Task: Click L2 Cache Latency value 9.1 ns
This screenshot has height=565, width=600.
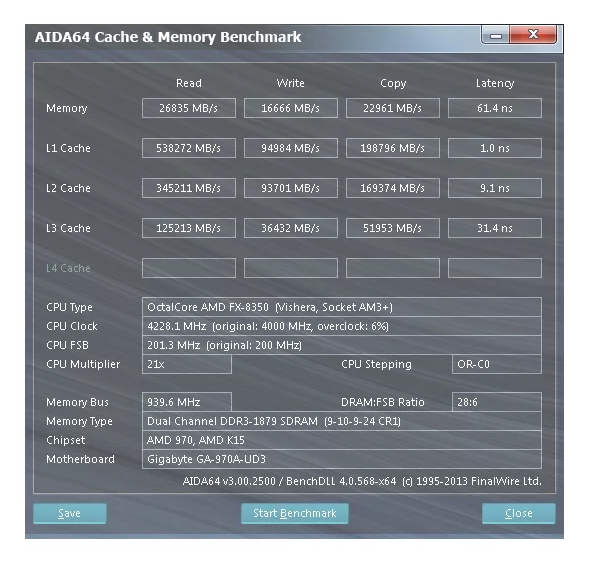Action: (495, 188)
